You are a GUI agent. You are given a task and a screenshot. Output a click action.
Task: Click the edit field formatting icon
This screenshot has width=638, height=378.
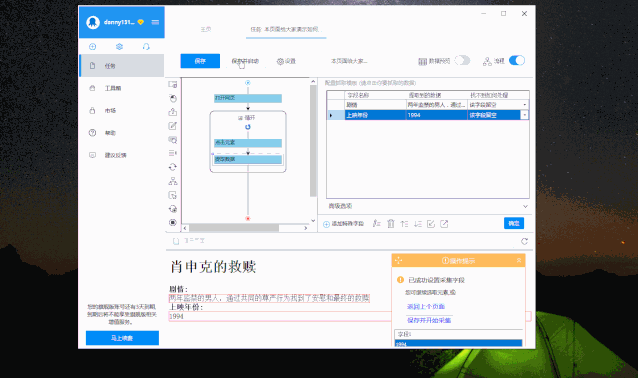(x=377, y=223)
